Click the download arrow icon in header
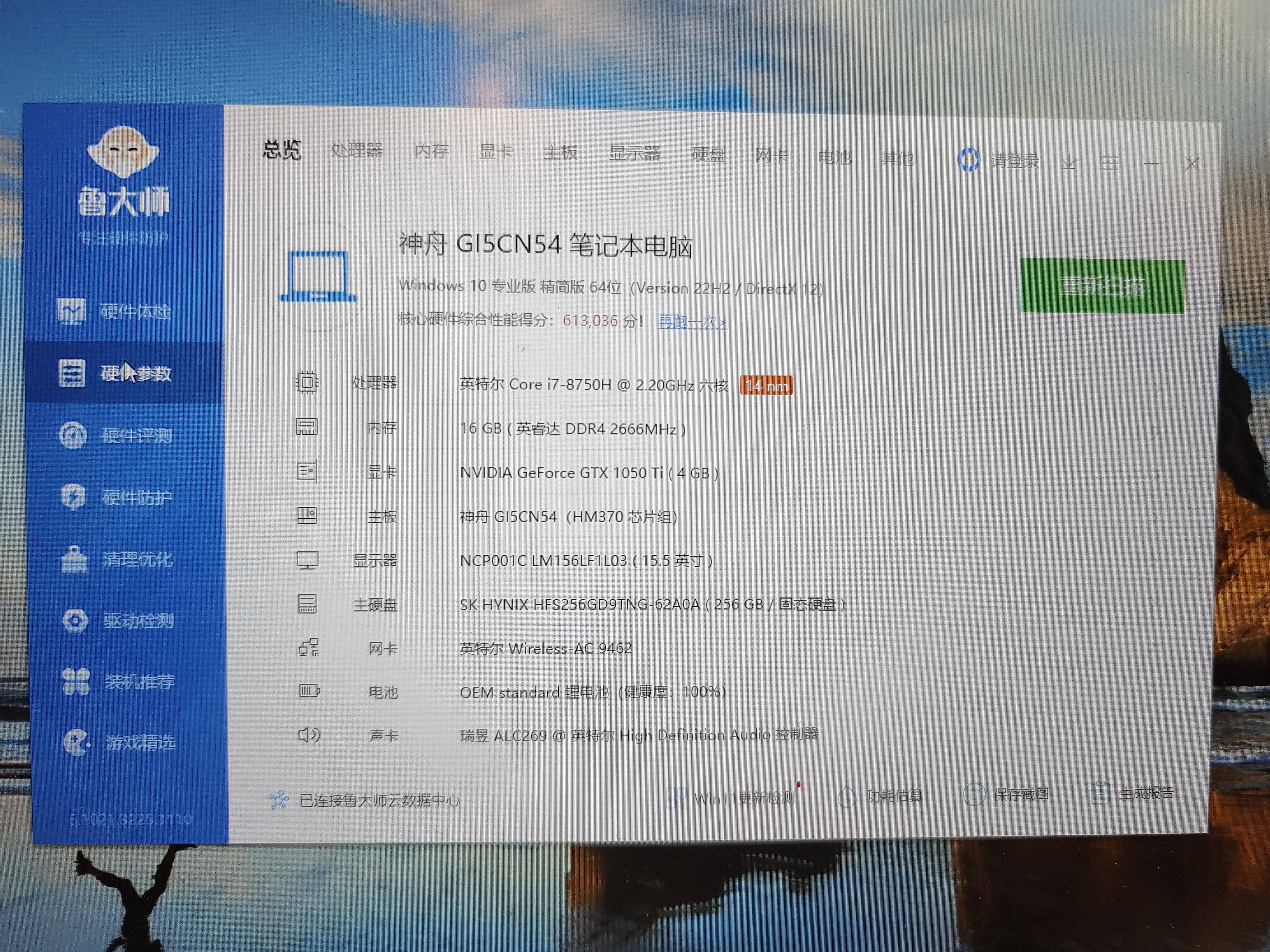The image size is (1270, 952). (1069, 162)
